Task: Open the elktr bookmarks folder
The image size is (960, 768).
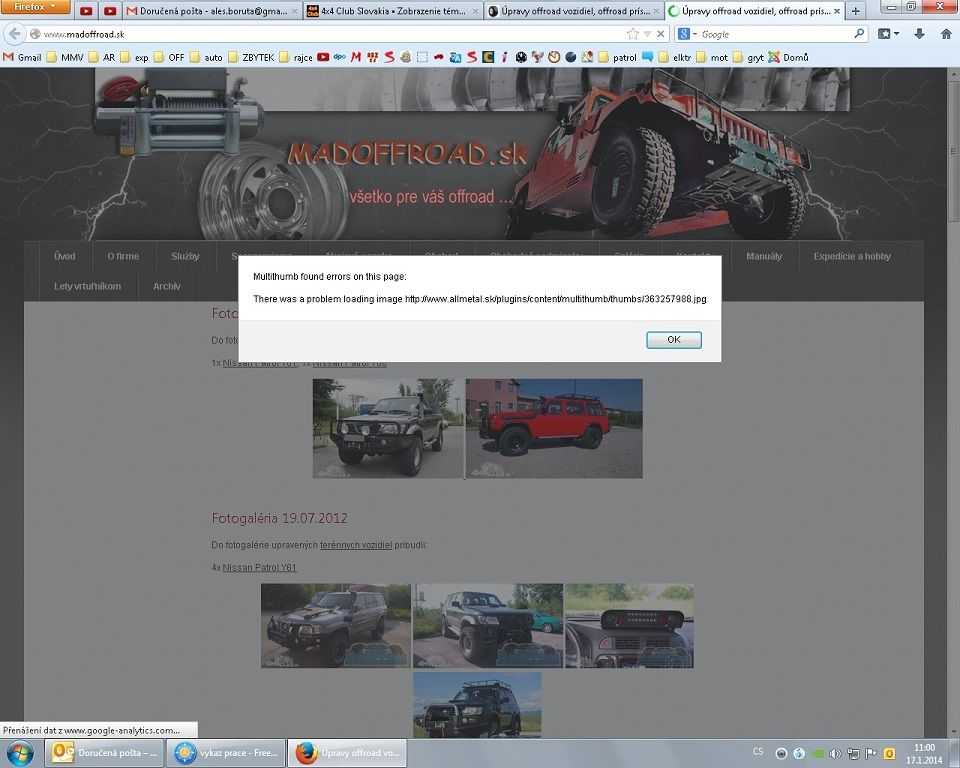Action: click(x=675, y=58)
